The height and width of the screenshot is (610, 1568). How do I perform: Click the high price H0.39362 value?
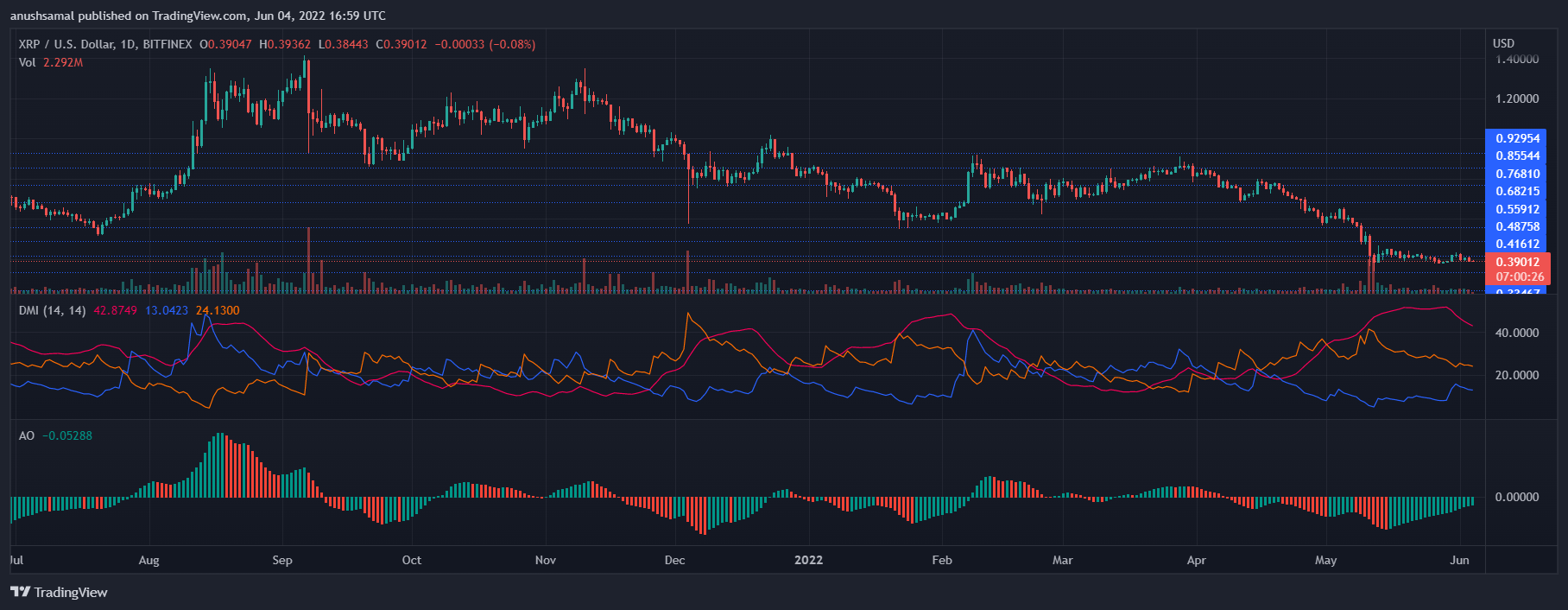click(x=285, y=44)
